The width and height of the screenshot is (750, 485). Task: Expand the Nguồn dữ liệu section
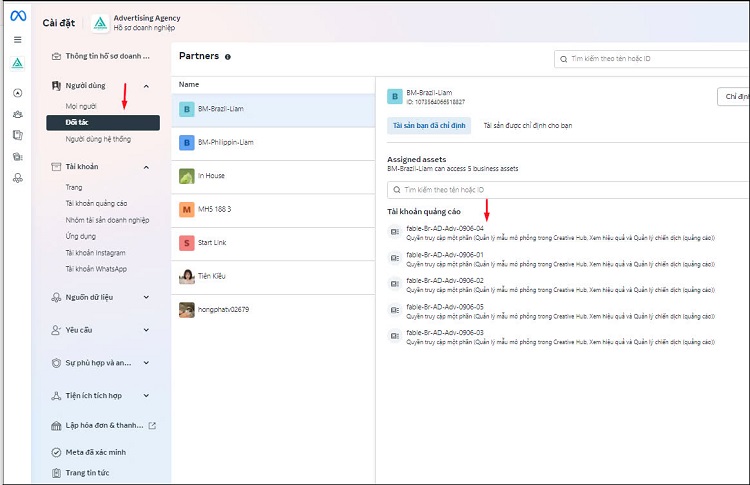coord(147,297)
